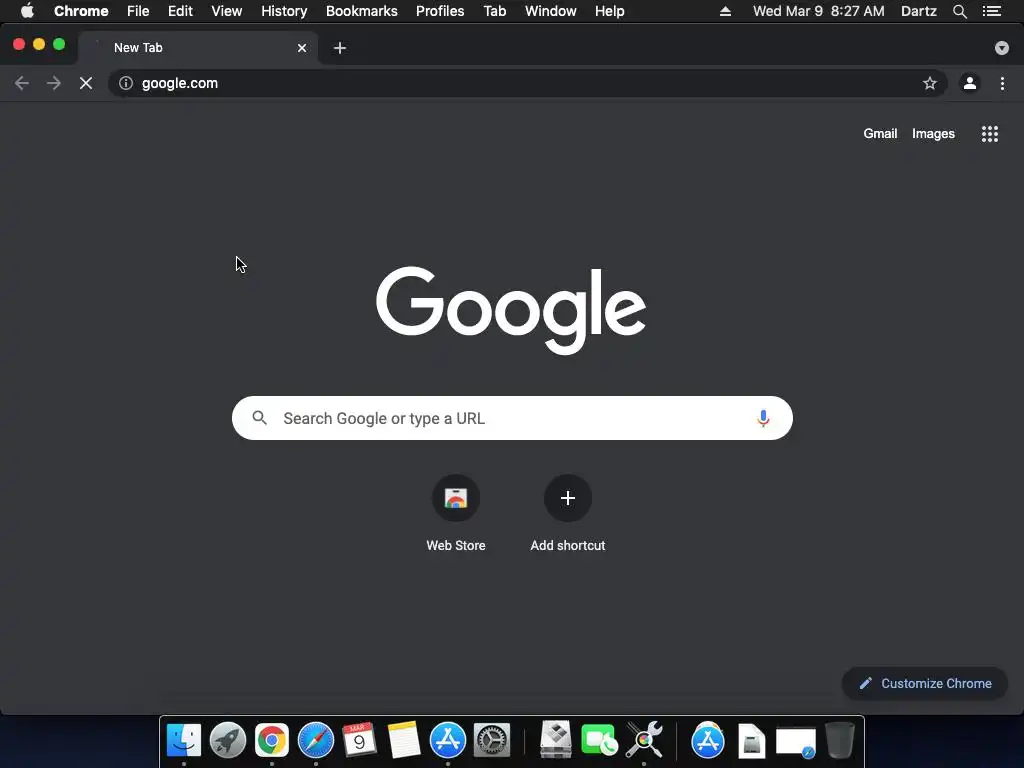Open the Google apps grid

(990, 134)
